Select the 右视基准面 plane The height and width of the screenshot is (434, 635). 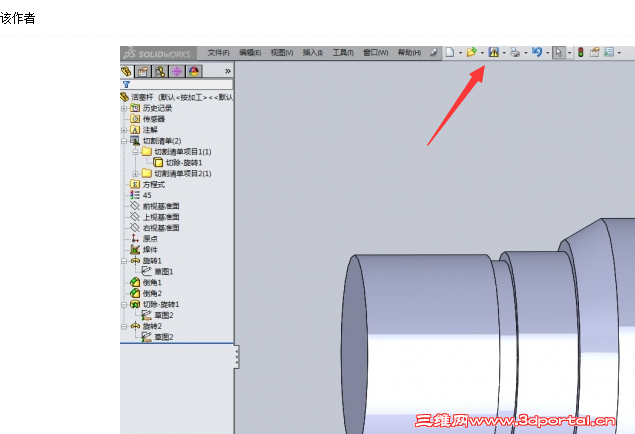pyautogui.click(x=155, y=228)
